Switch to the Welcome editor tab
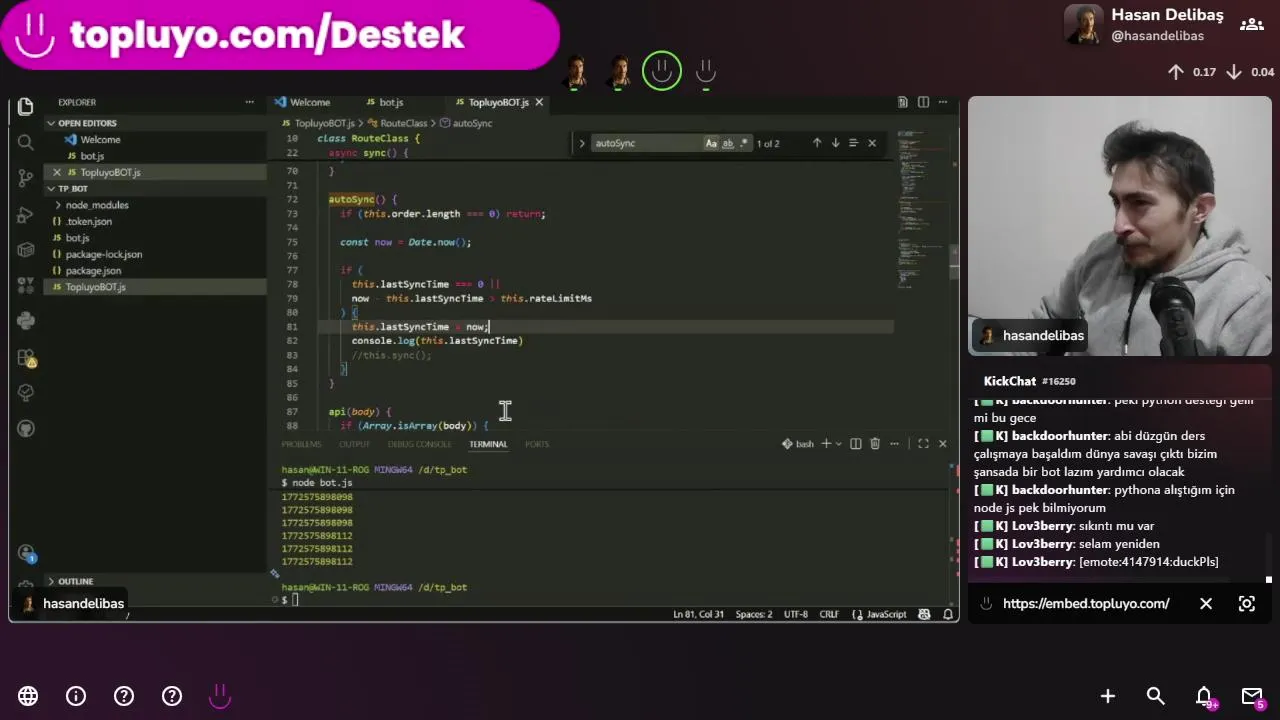The width and height of the screenshot is (1280, 720). [x=304, y=102]
